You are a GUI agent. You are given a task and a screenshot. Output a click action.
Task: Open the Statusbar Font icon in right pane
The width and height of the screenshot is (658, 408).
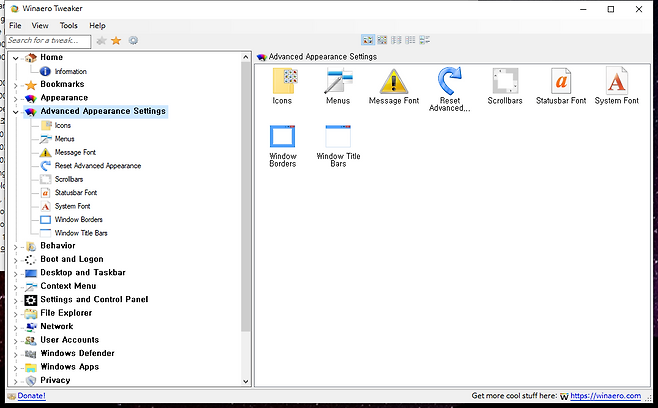pos(561,82)
